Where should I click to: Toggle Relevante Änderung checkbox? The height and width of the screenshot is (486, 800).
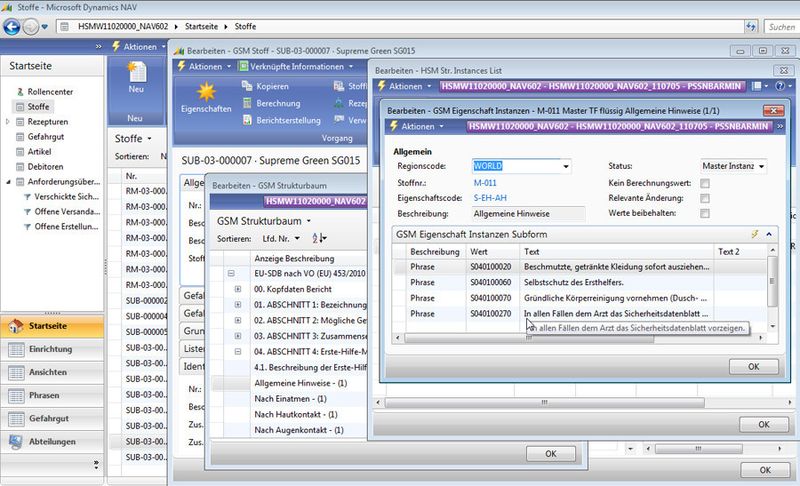point(705,198)
